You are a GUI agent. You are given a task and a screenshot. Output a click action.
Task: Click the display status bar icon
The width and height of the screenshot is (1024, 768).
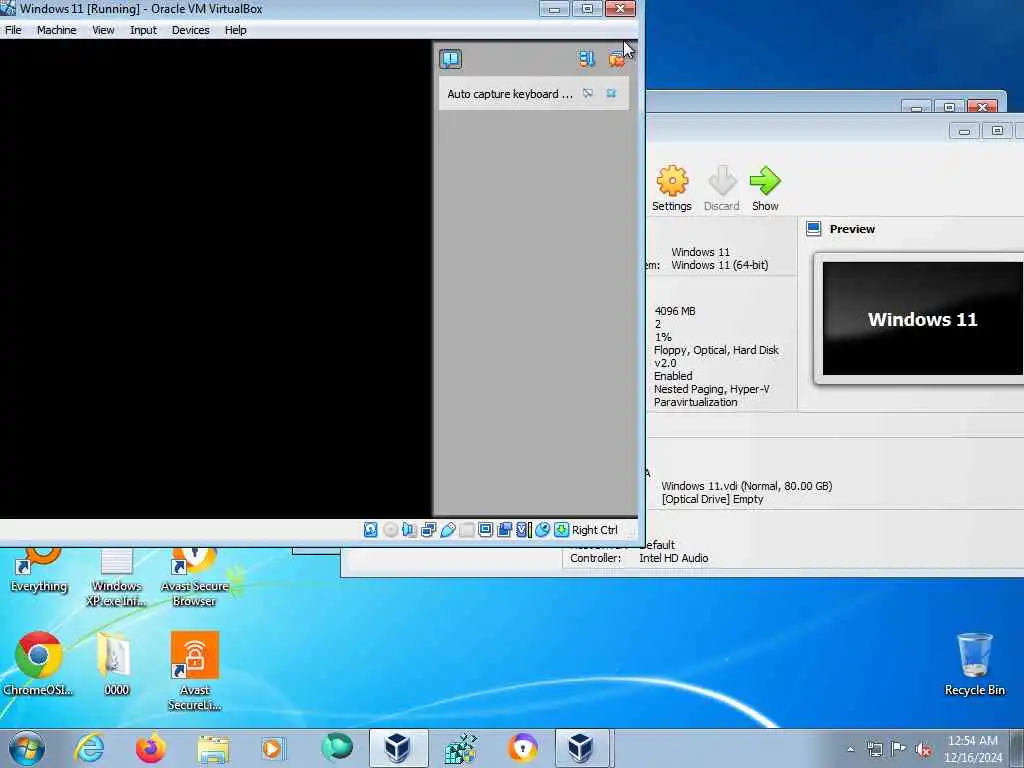(485, 530)
